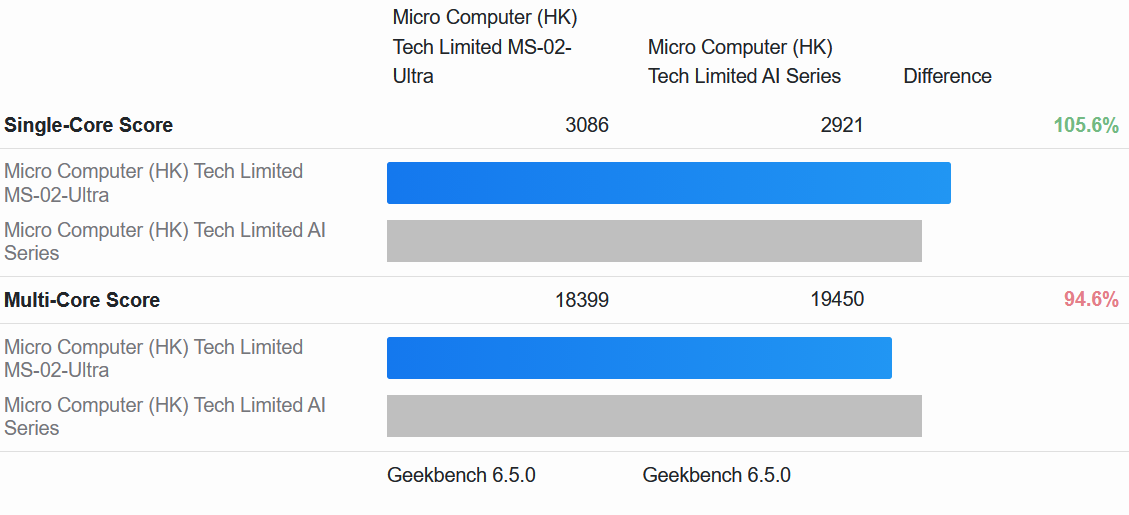
Task: Click the Single-Core Score row label
Action: 89,125
